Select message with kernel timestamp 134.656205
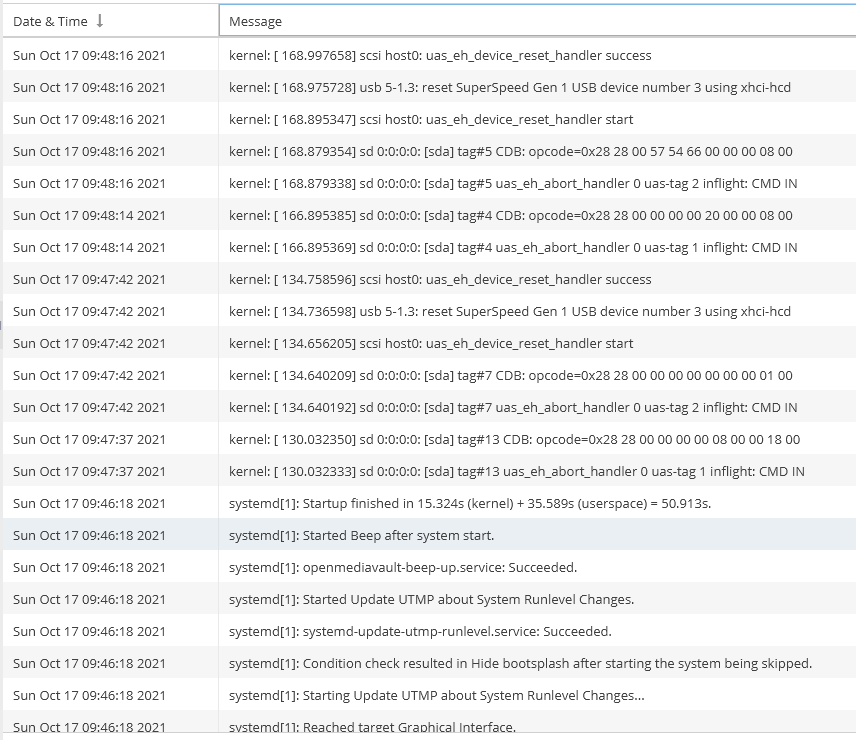The height and width of the screenshot is (740, 856). pos(431,343)
